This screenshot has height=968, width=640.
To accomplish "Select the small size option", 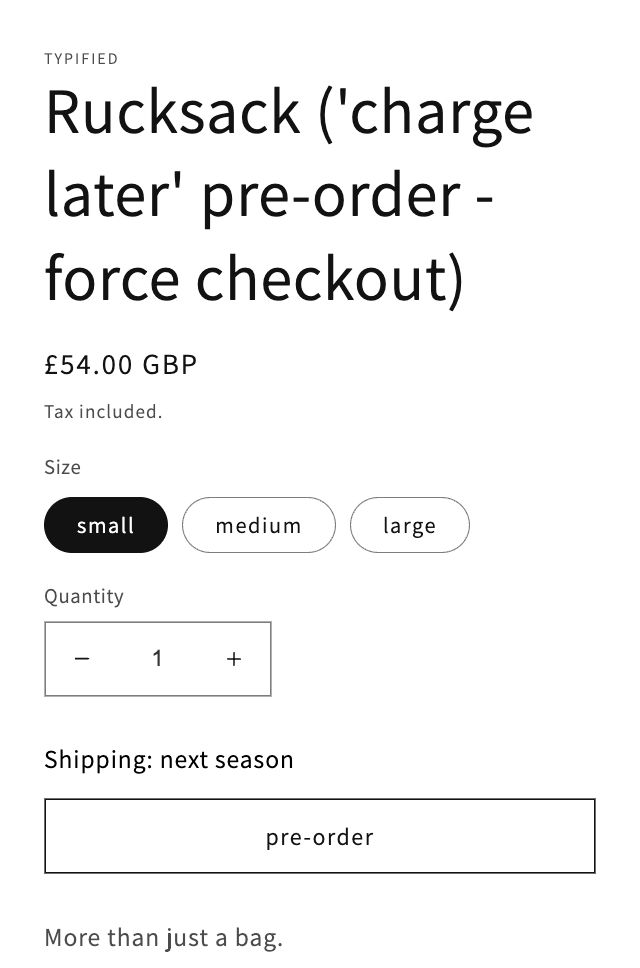I will tap(105, 525).
